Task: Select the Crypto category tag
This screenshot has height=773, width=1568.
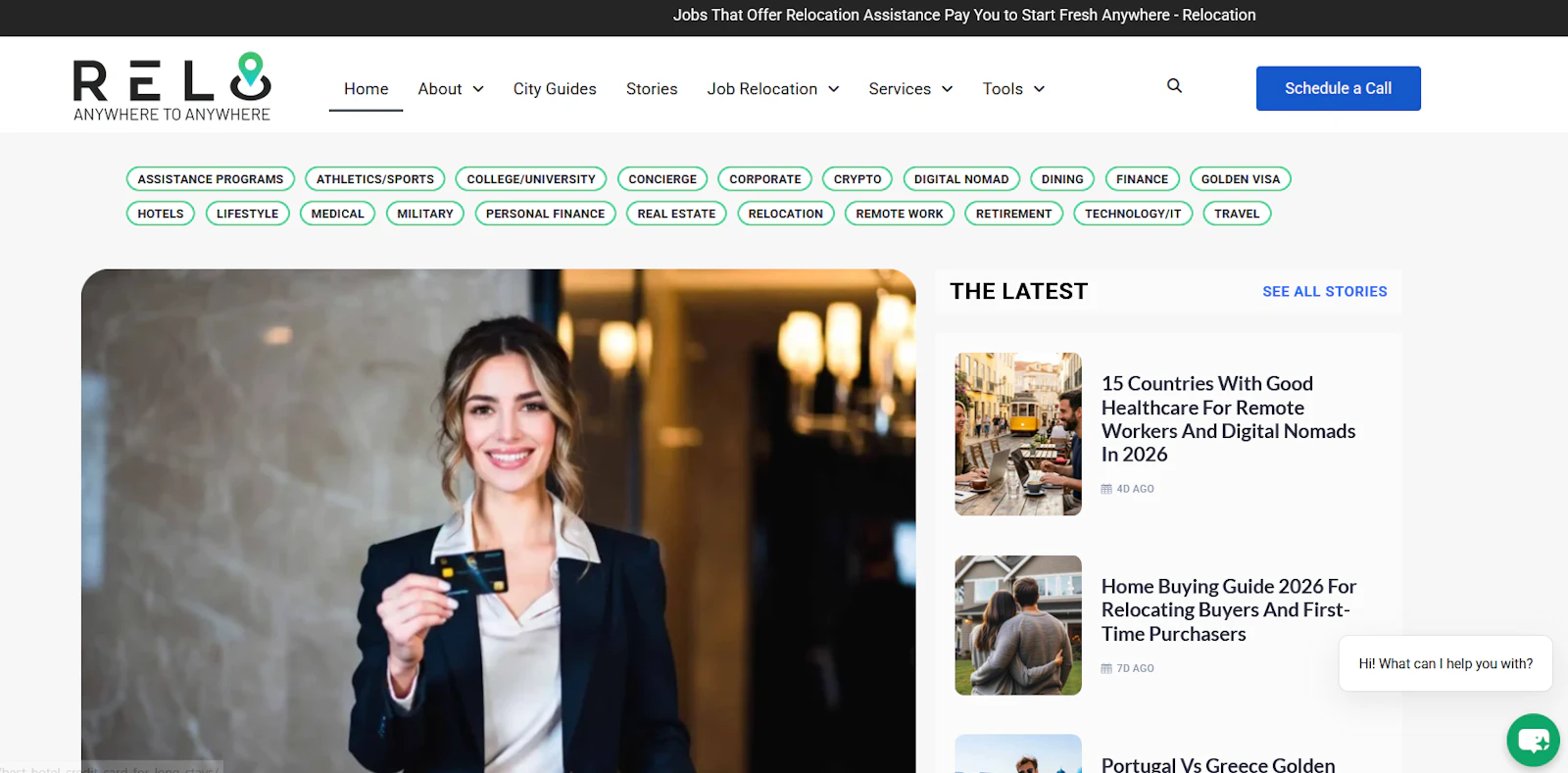Action: coord(857,179)
